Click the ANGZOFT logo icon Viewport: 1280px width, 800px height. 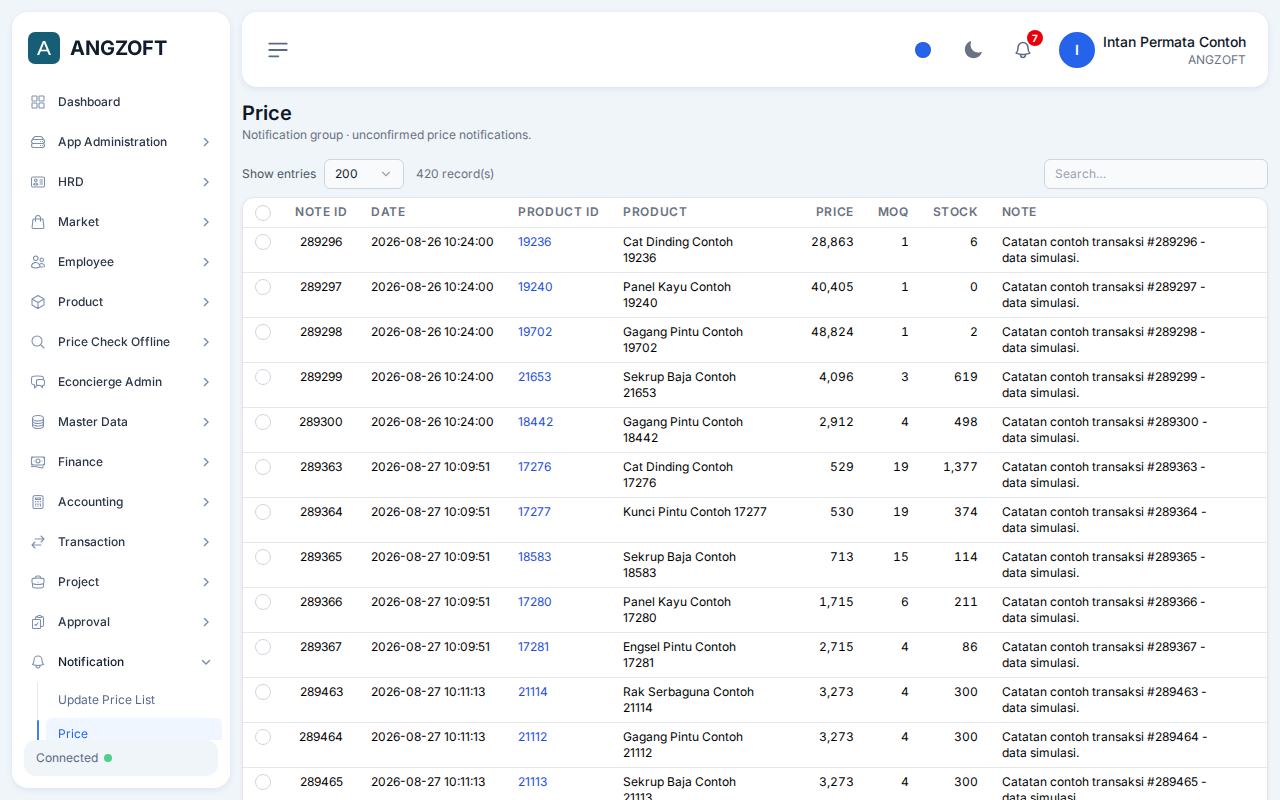(x=44, y=48)
